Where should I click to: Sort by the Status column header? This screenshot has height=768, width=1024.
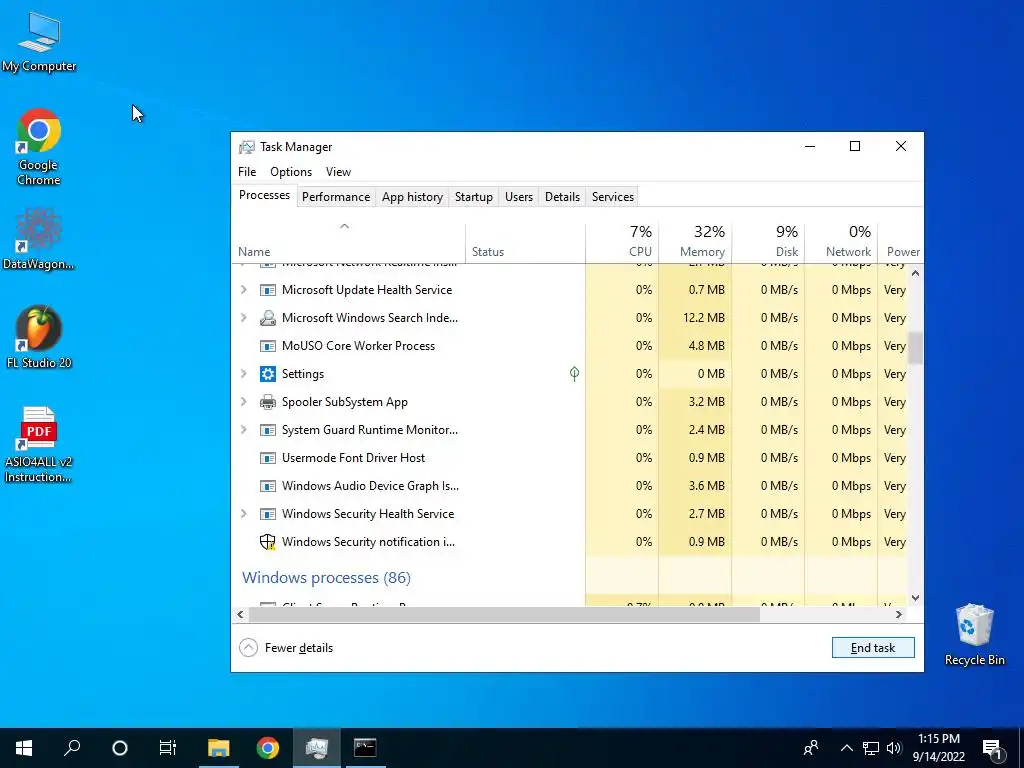pos(525,243)
